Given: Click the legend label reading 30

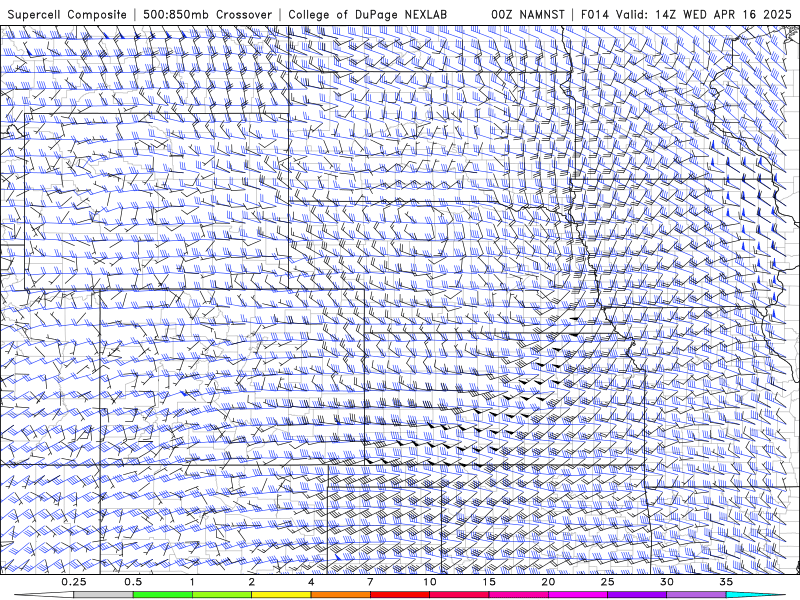Looking at the screenshot, I should (x=667, y=582).
